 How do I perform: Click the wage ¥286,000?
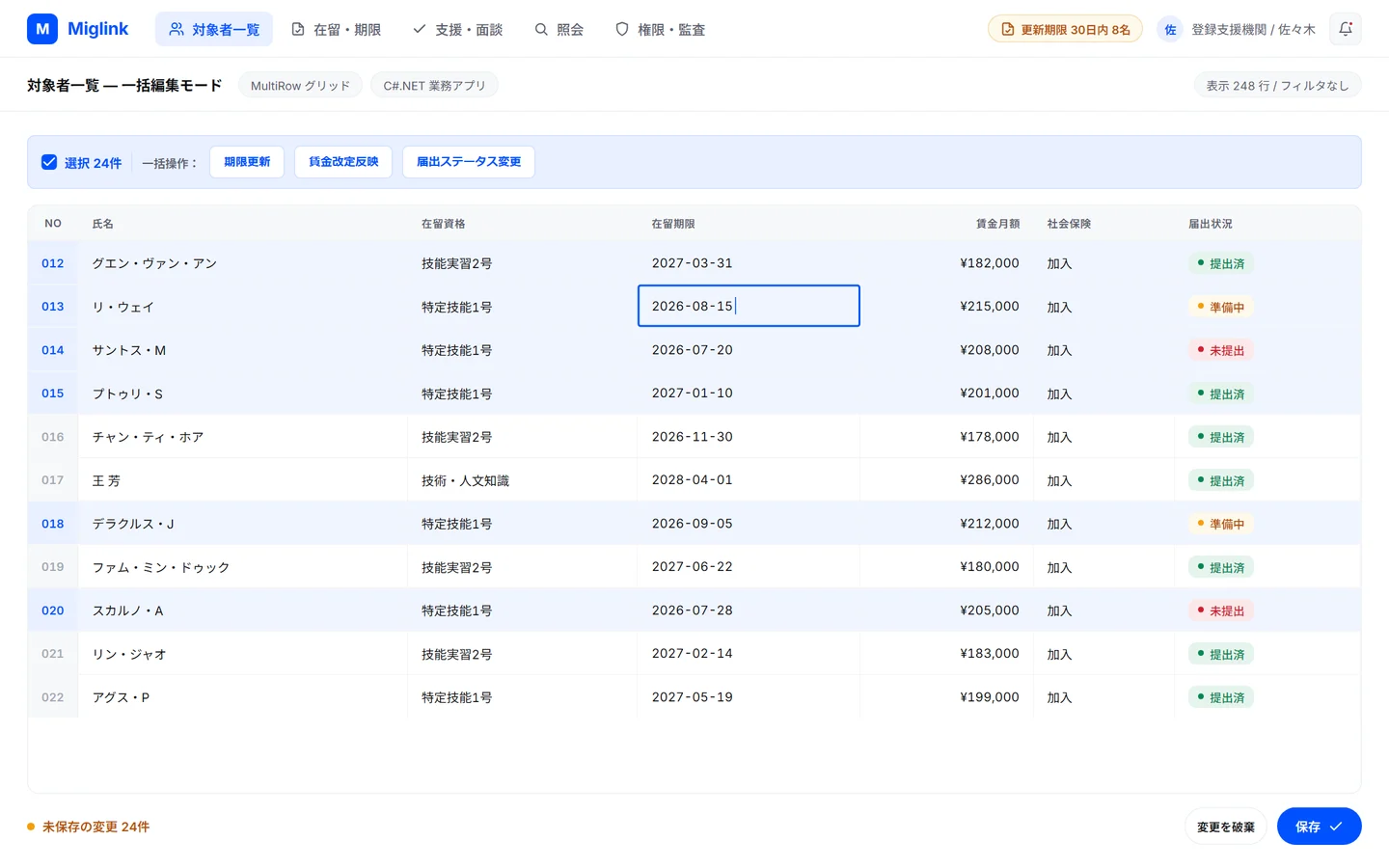click(x=990, y=480)
